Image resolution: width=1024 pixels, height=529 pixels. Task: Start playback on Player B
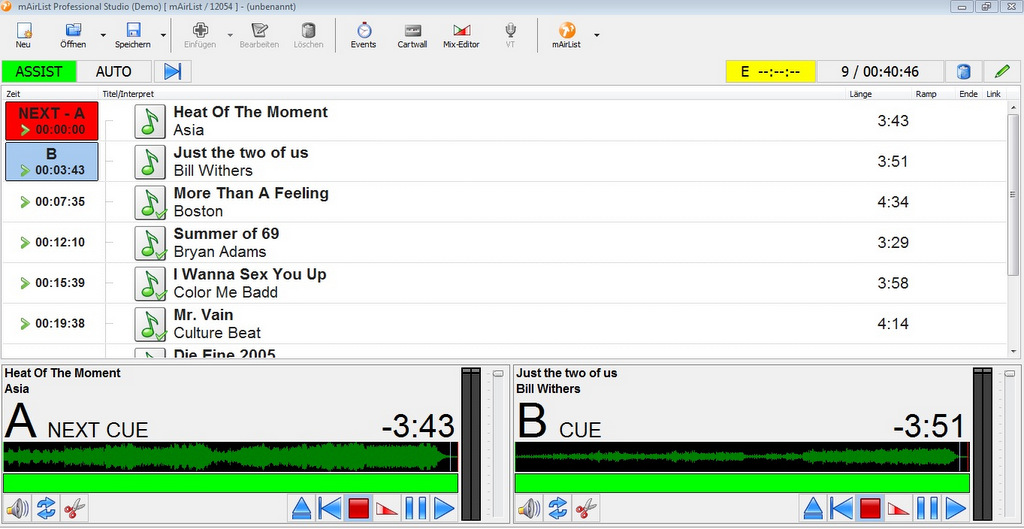pyautogui.click(x=956, y=507)
